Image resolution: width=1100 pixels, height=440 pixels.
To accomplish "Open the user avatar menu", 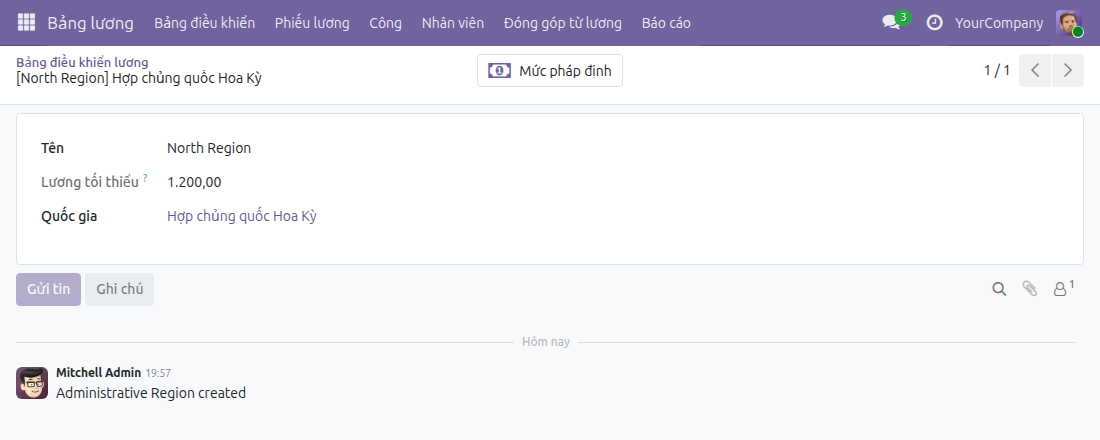I will (1069, 22).
